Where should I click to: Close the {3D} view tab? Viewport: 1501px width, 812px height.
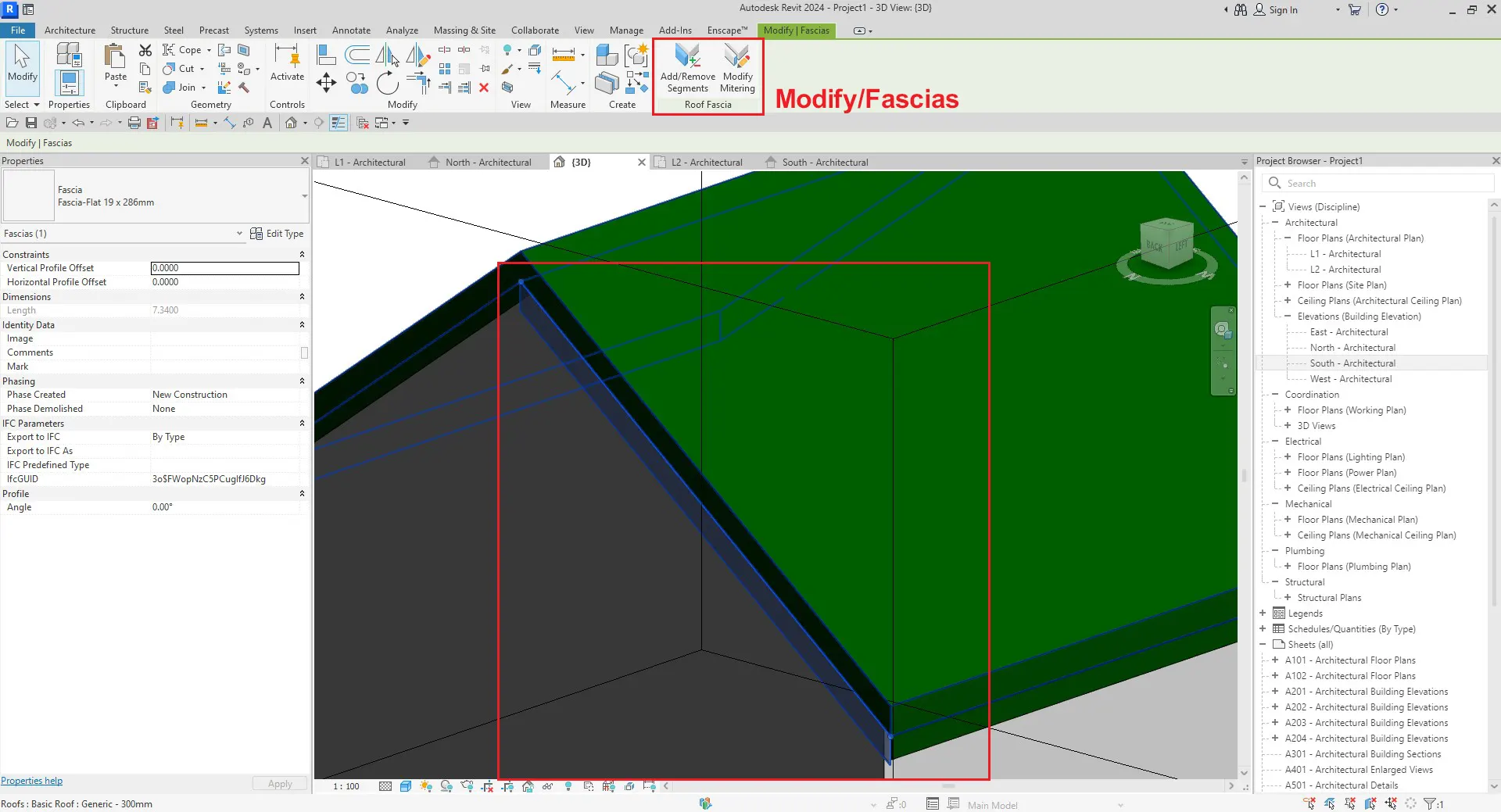[641, 163]
